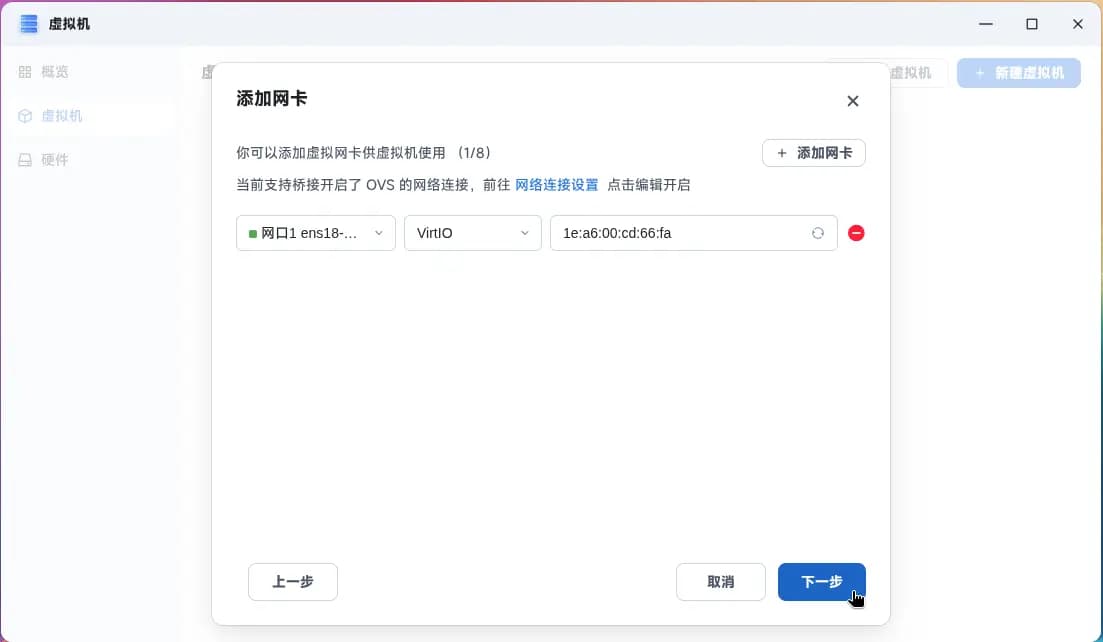Viewport: 1103px width, 642px height.
Task: Click the dimmed 新建虚拟机 button
Action: [1018, 73]
